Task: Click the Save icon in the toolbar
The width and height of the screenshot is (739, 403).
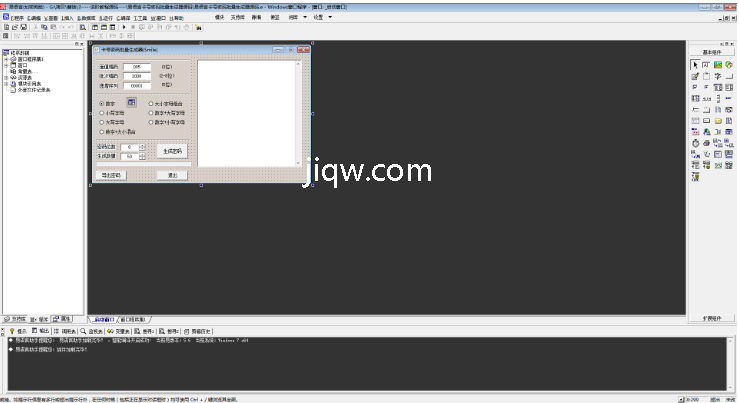Action: [x=23, y=27]
